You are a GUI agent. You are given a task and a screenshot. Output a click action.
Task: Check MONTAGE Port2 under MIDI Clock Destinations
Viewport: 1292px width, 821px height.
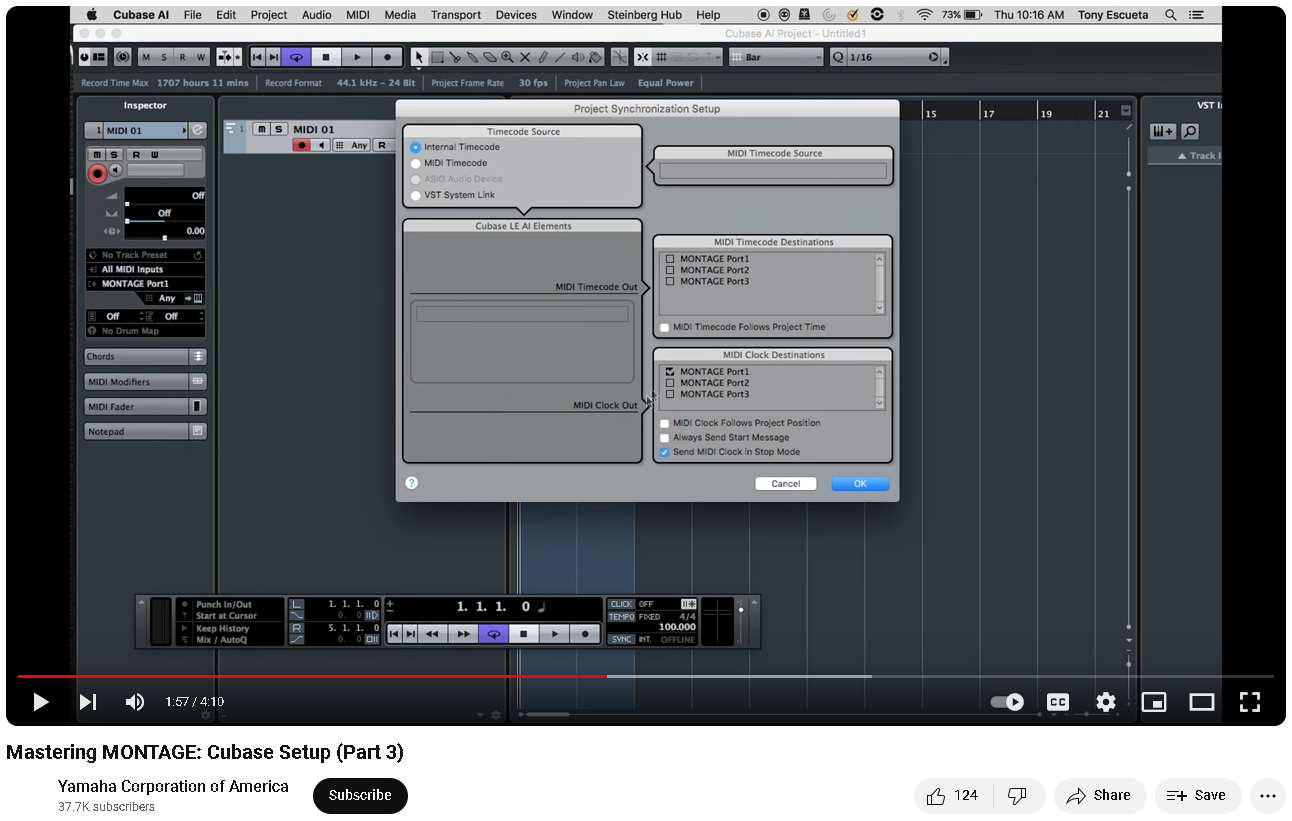pyautogui.click(x=670, y=383)
